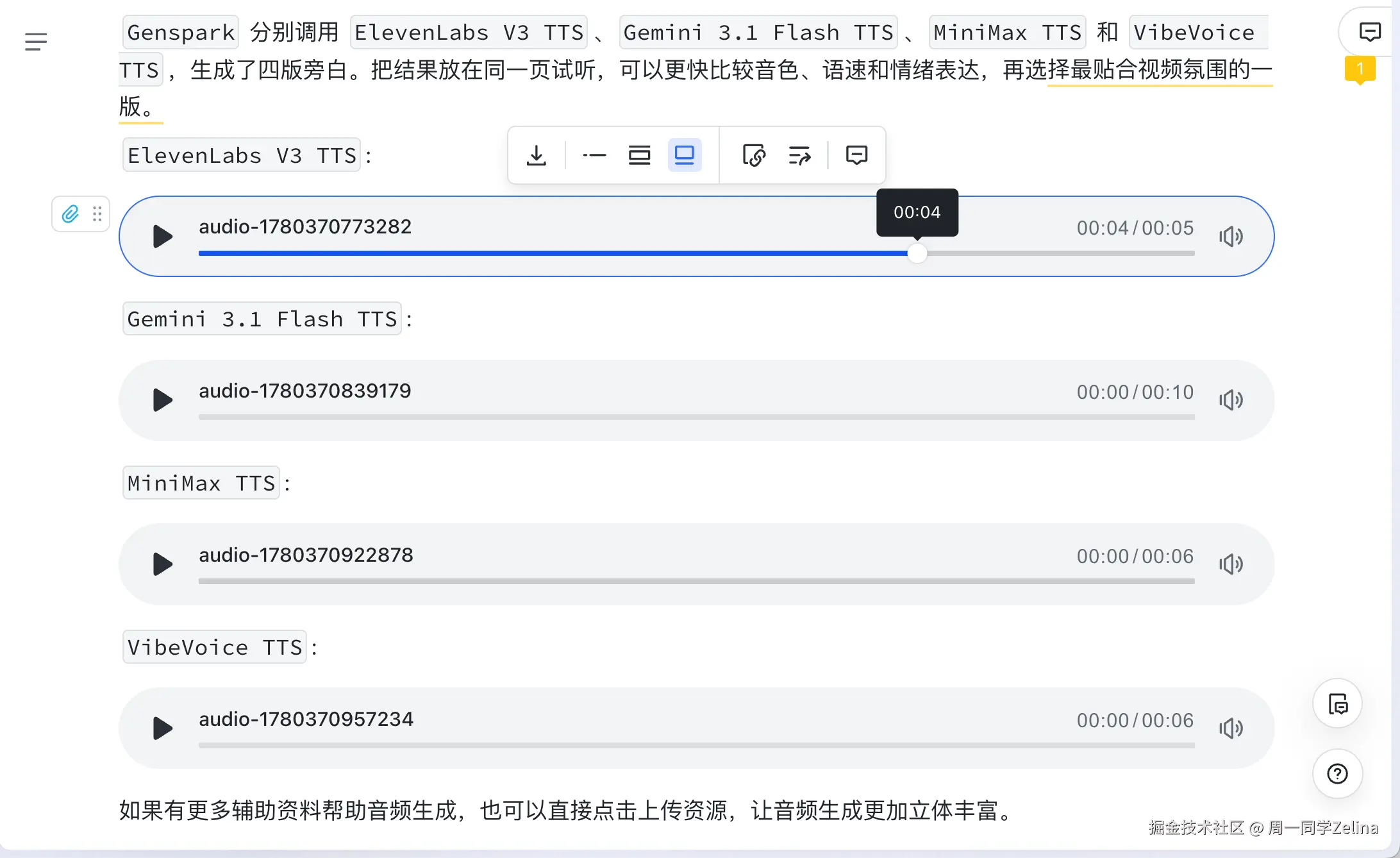Click the audio-1780370922878 file name
The width and height of the screenshot is (1400, 858).
click(x=306, y=555)
